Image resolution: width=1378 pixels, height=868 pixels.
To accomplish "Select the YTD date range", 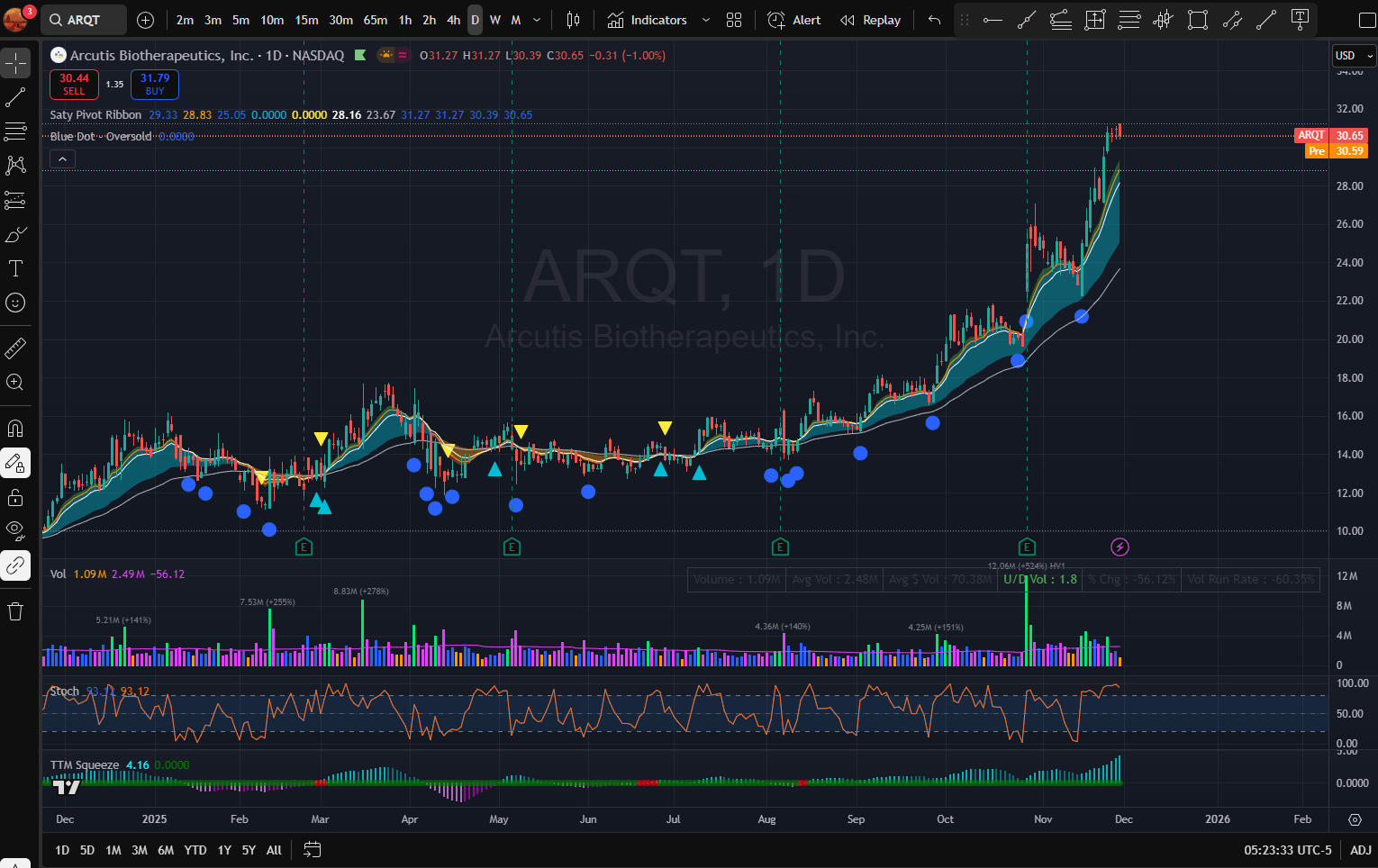I will pos(195,850).
